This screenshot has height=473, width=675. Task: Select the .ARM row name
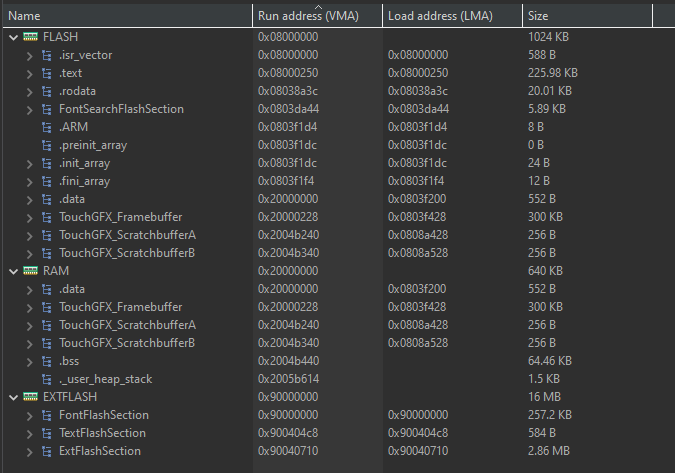(74, 127)
